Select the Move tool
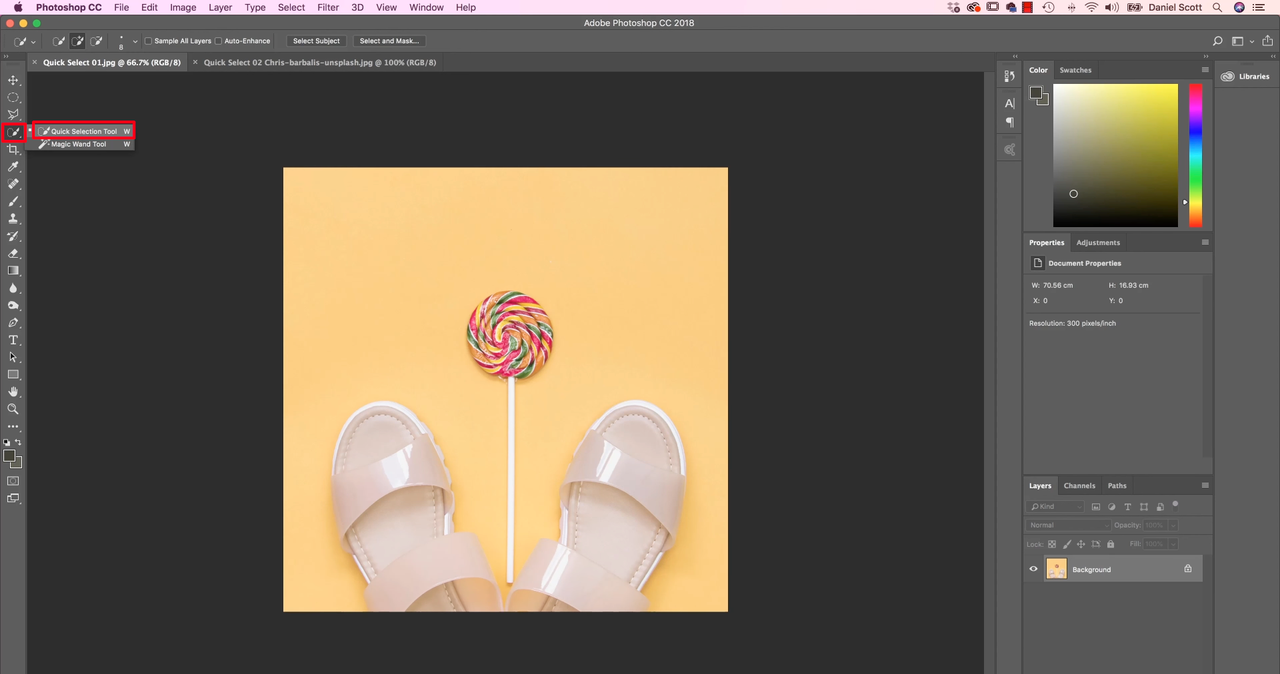The height and width of the screenshot is (674, 1280). (x=13, y=80)
